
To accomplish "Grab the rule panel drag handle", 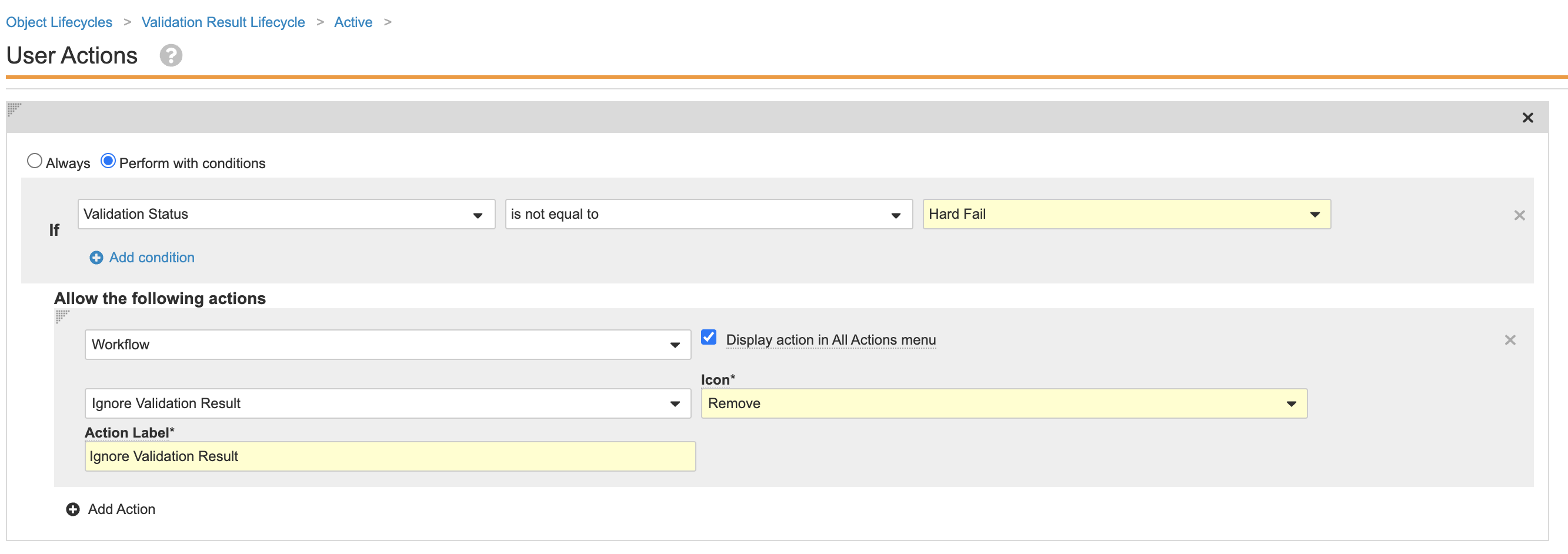I will pyautogui.click(x=14, y=109).
